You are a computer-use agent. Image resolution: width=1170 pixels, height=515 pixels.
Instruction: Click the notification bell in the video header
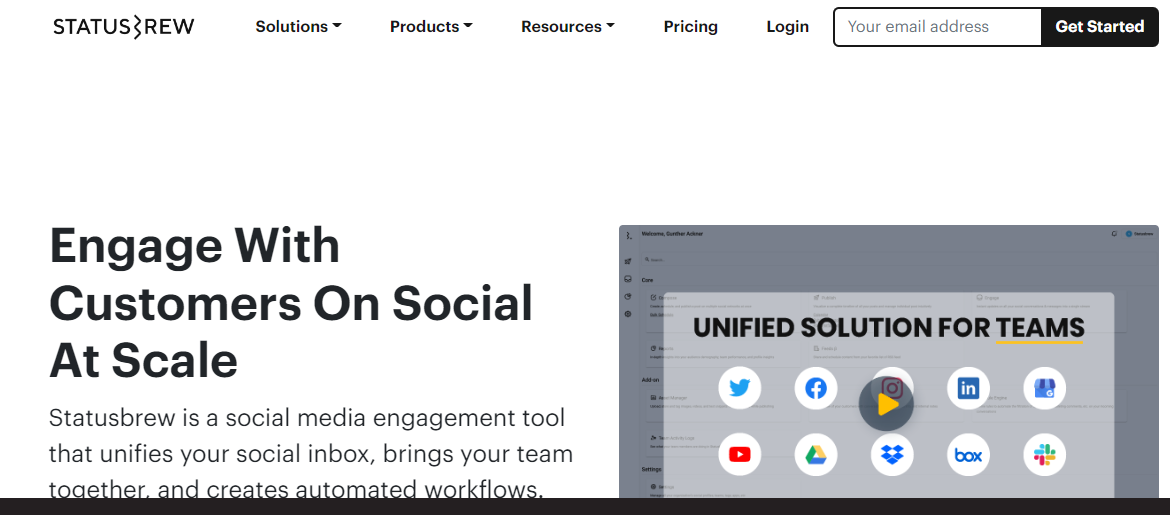pos(1114,234)
